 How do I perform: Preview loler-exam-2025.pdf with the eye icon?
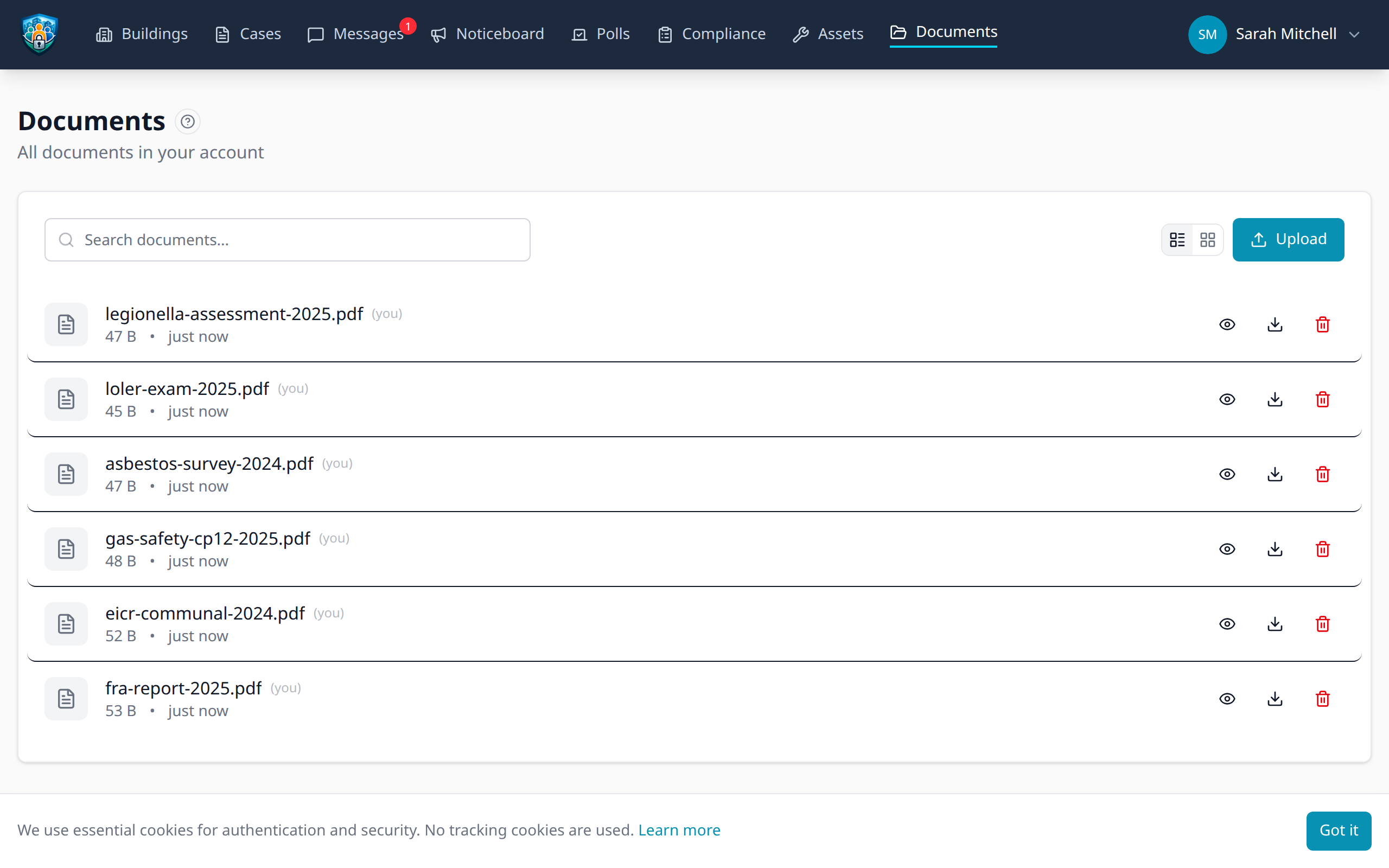click(1227, 400)
